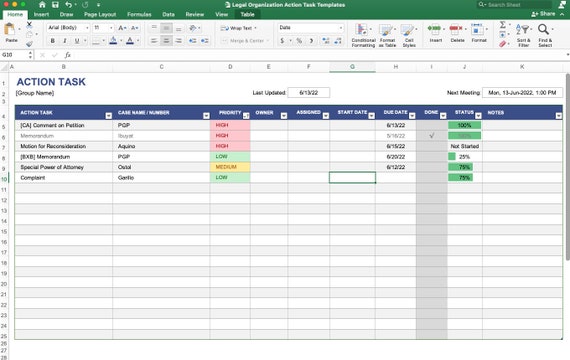The width and height of the screenshot is (570, 360).
Task: Open the Status column filter dropdown
Action: 478,116
